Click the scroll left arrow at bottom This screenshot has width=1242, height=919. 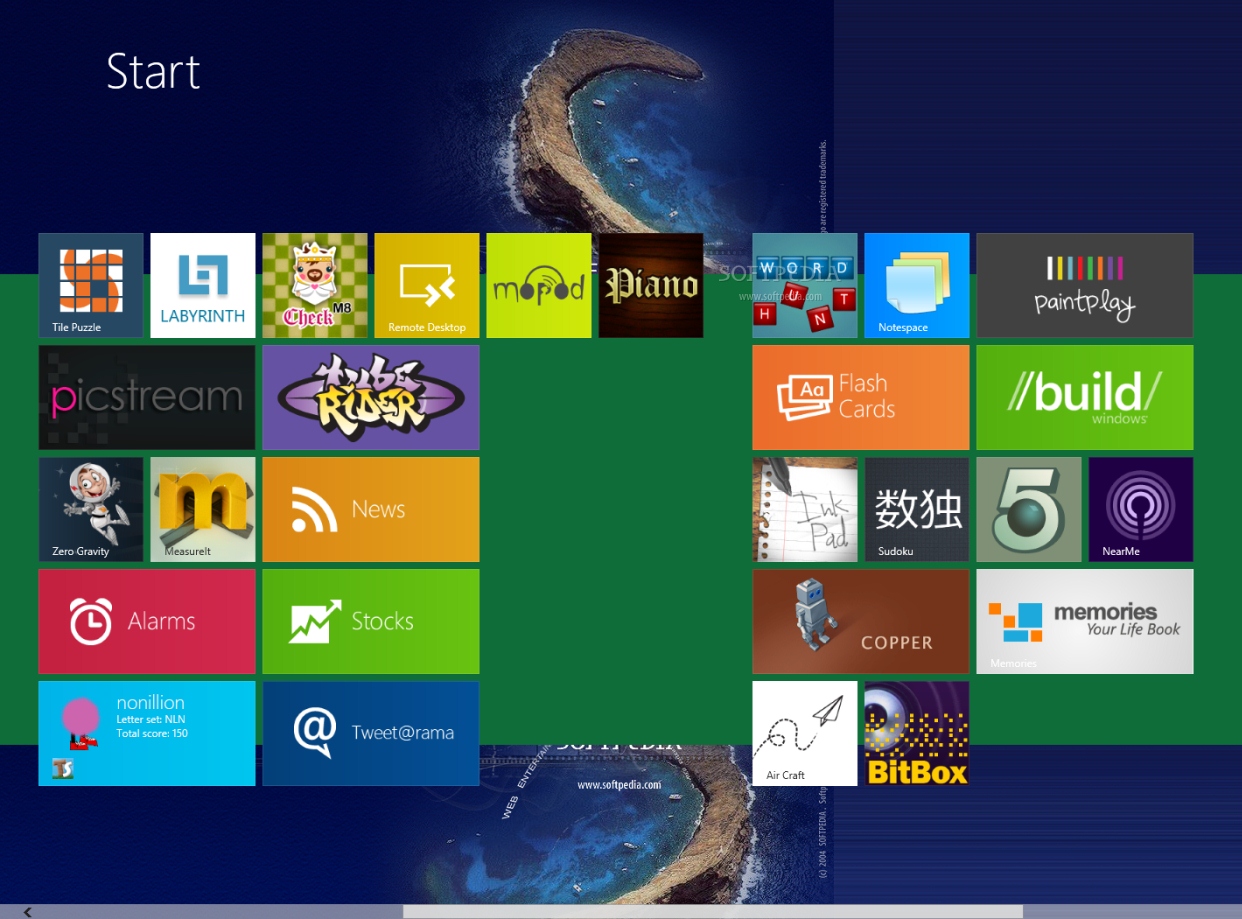pyautogui.click(x=28, y=911)
